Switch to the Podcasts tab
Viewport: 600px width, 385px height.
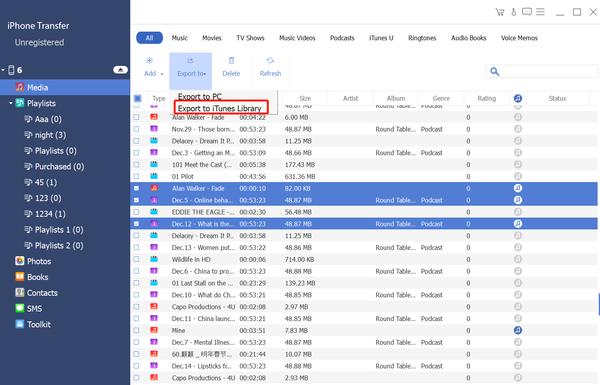pyautogui.click(x=342, y=38)
